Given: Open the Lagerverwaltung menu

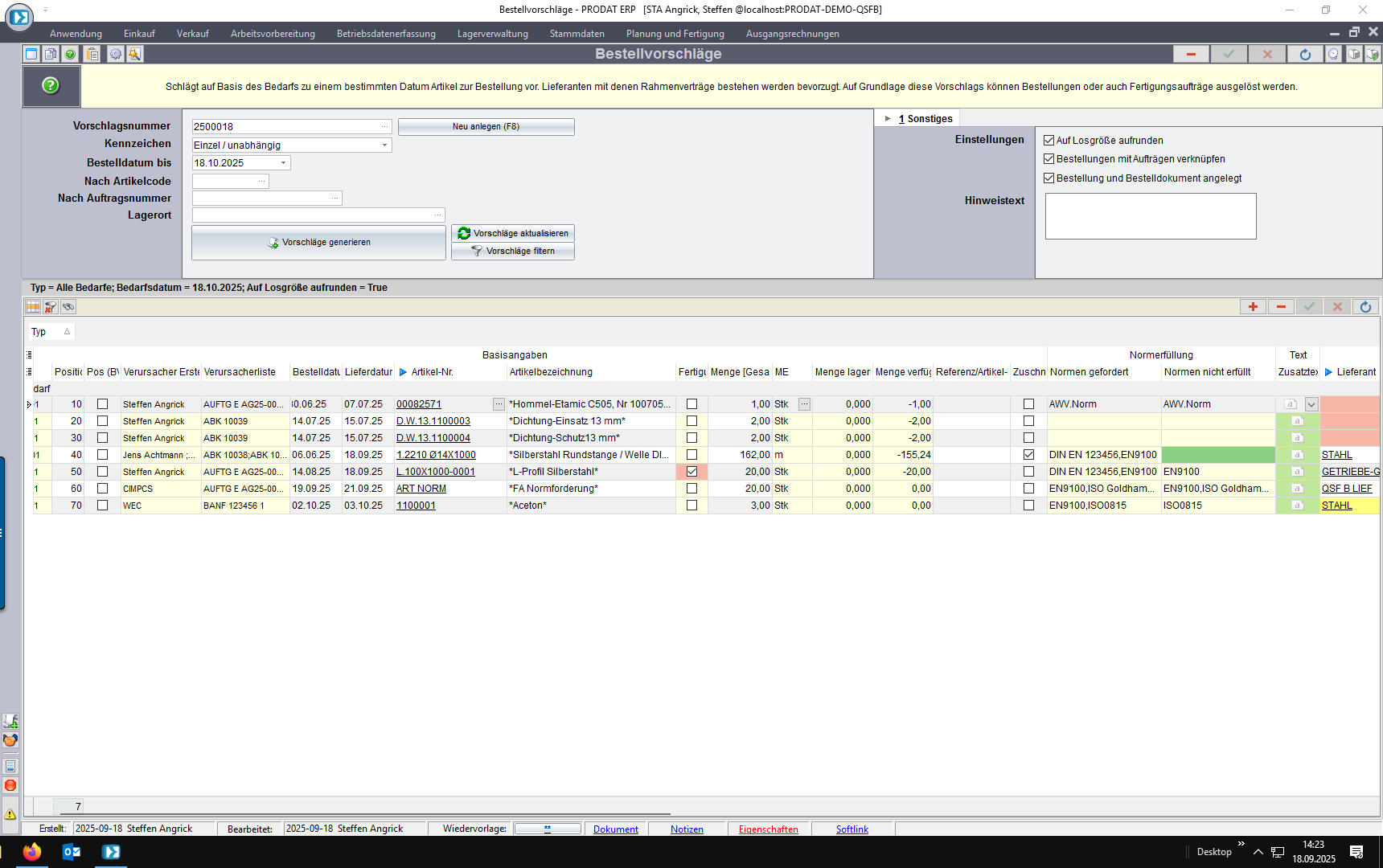Looking at the screenshot, I should coord(492,34).
